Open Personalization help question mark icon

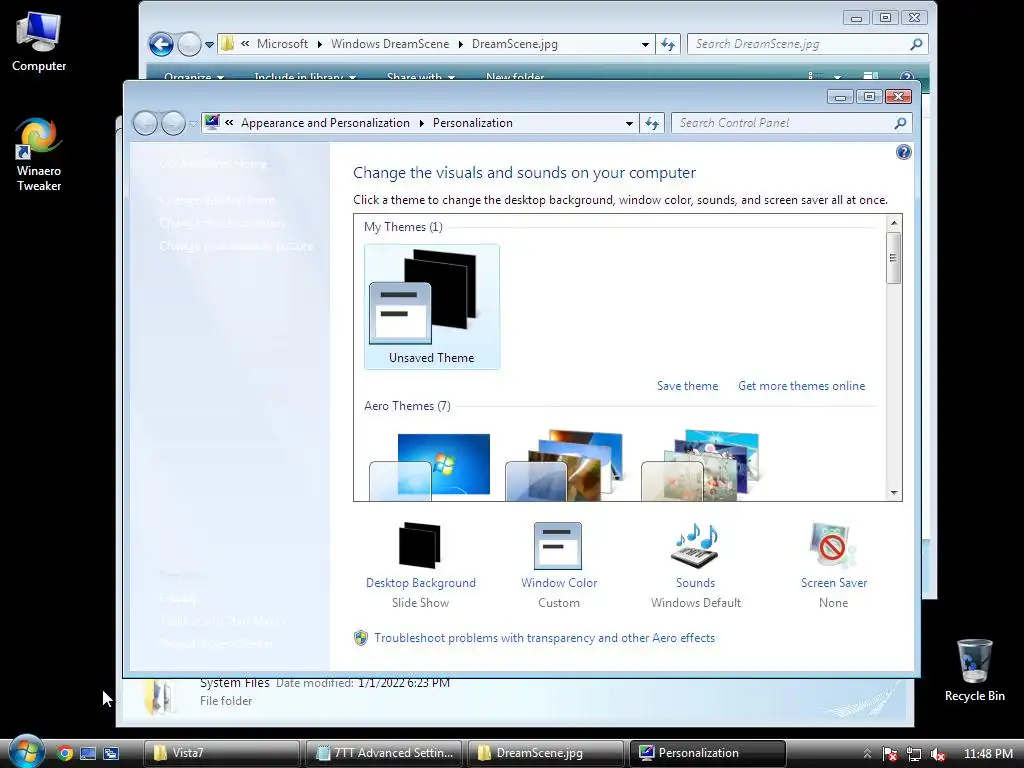pos(904,152)
